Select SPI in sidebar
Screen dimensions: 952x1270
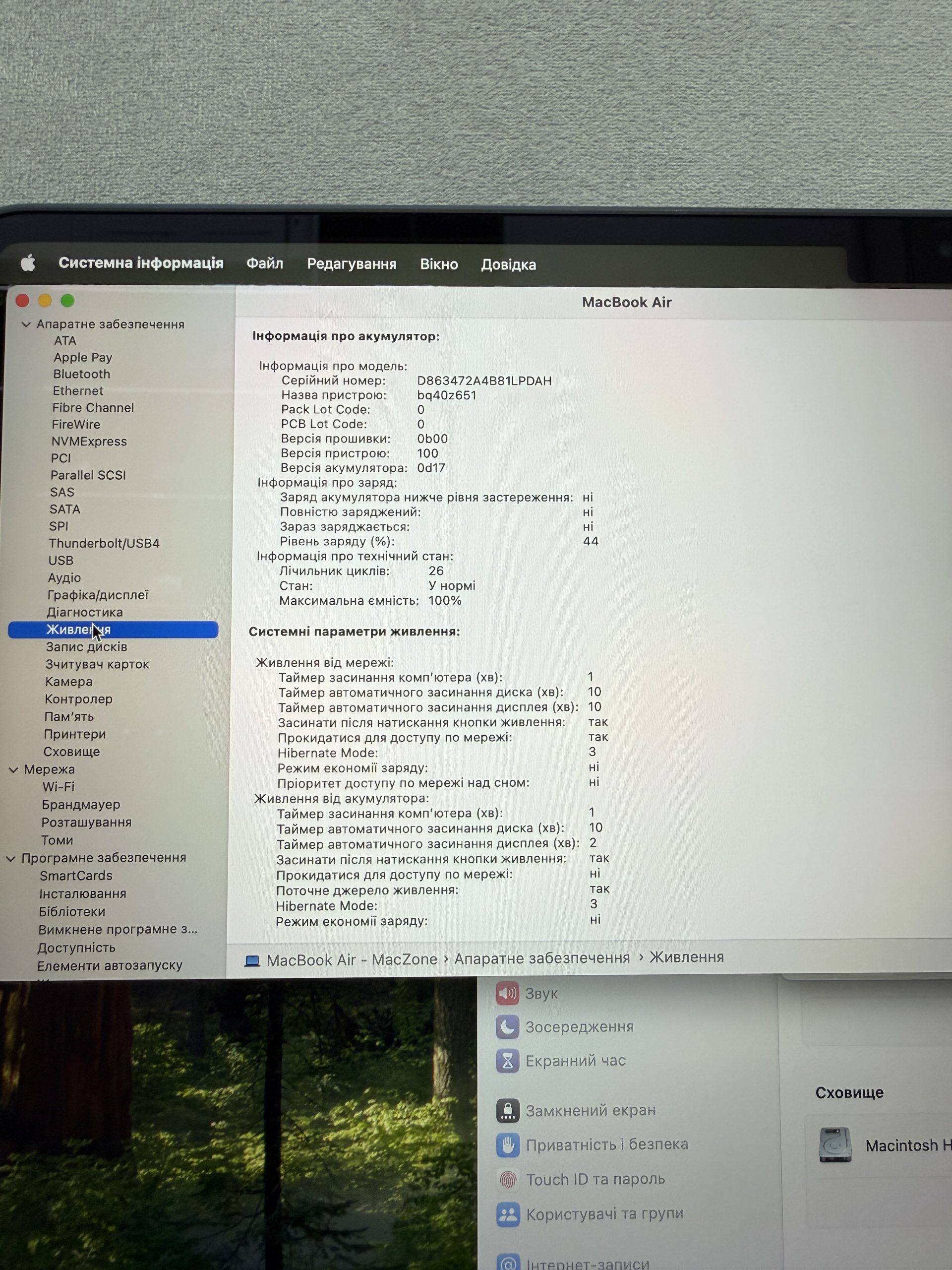pos(59,526)
